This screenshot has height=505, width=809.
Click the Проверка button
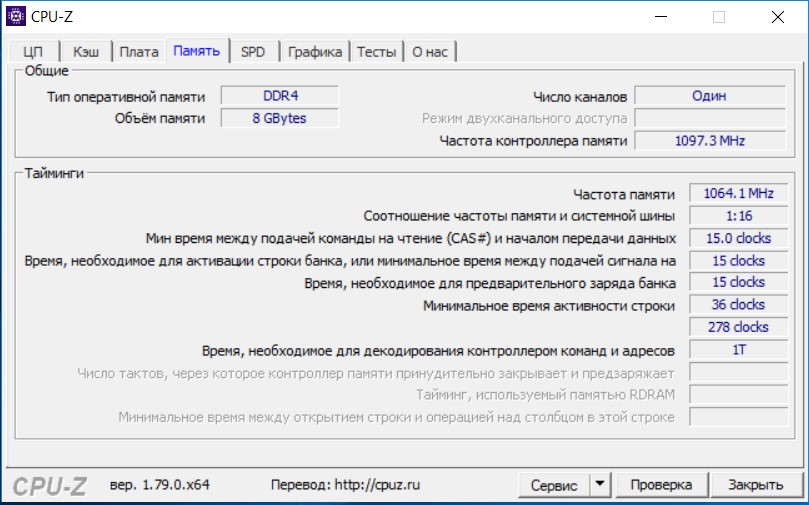661,485
